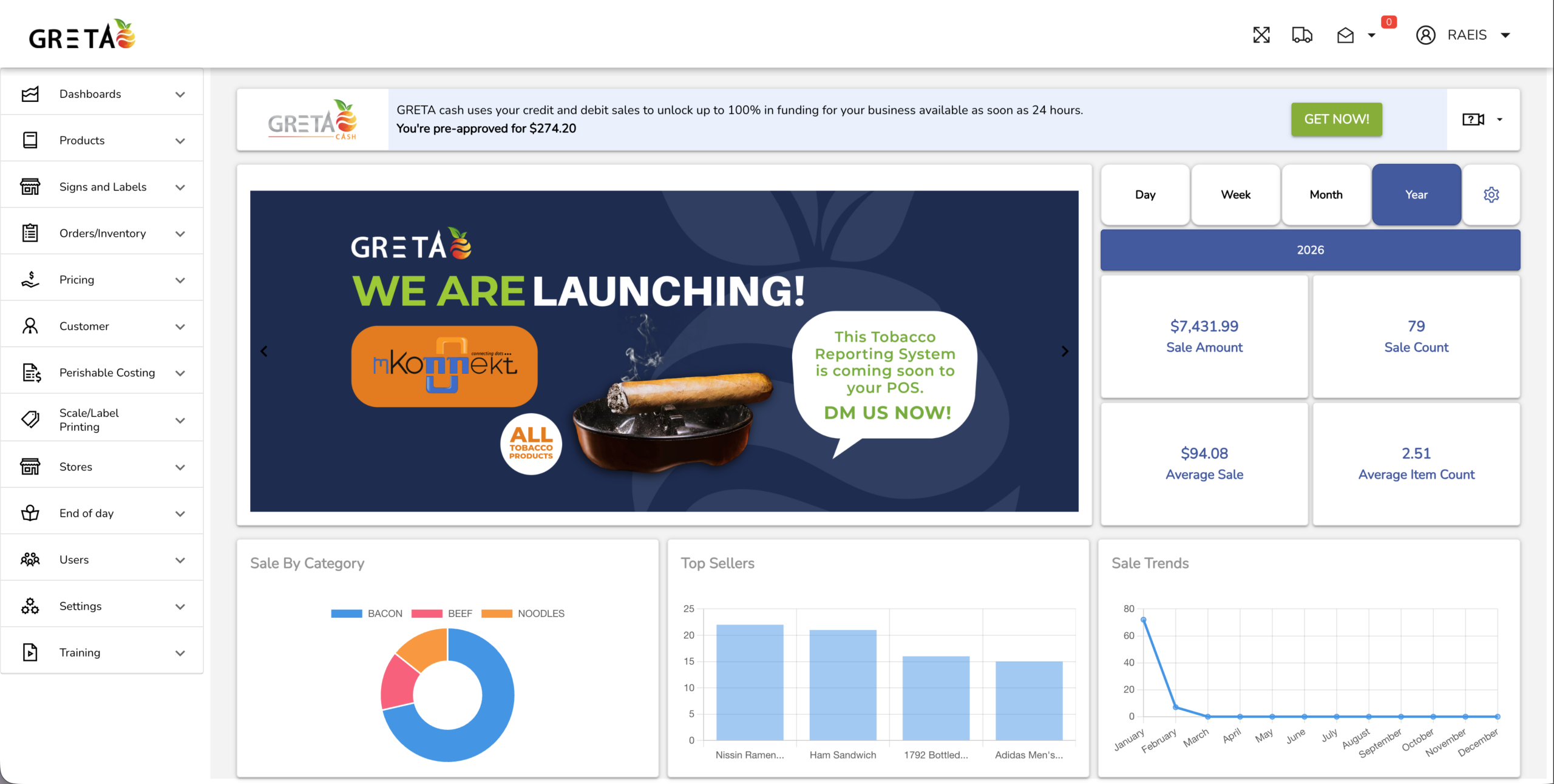Expand the Stores menu chevron
Viewport: 1554px width, 784px height.
[x=180, y=467]
